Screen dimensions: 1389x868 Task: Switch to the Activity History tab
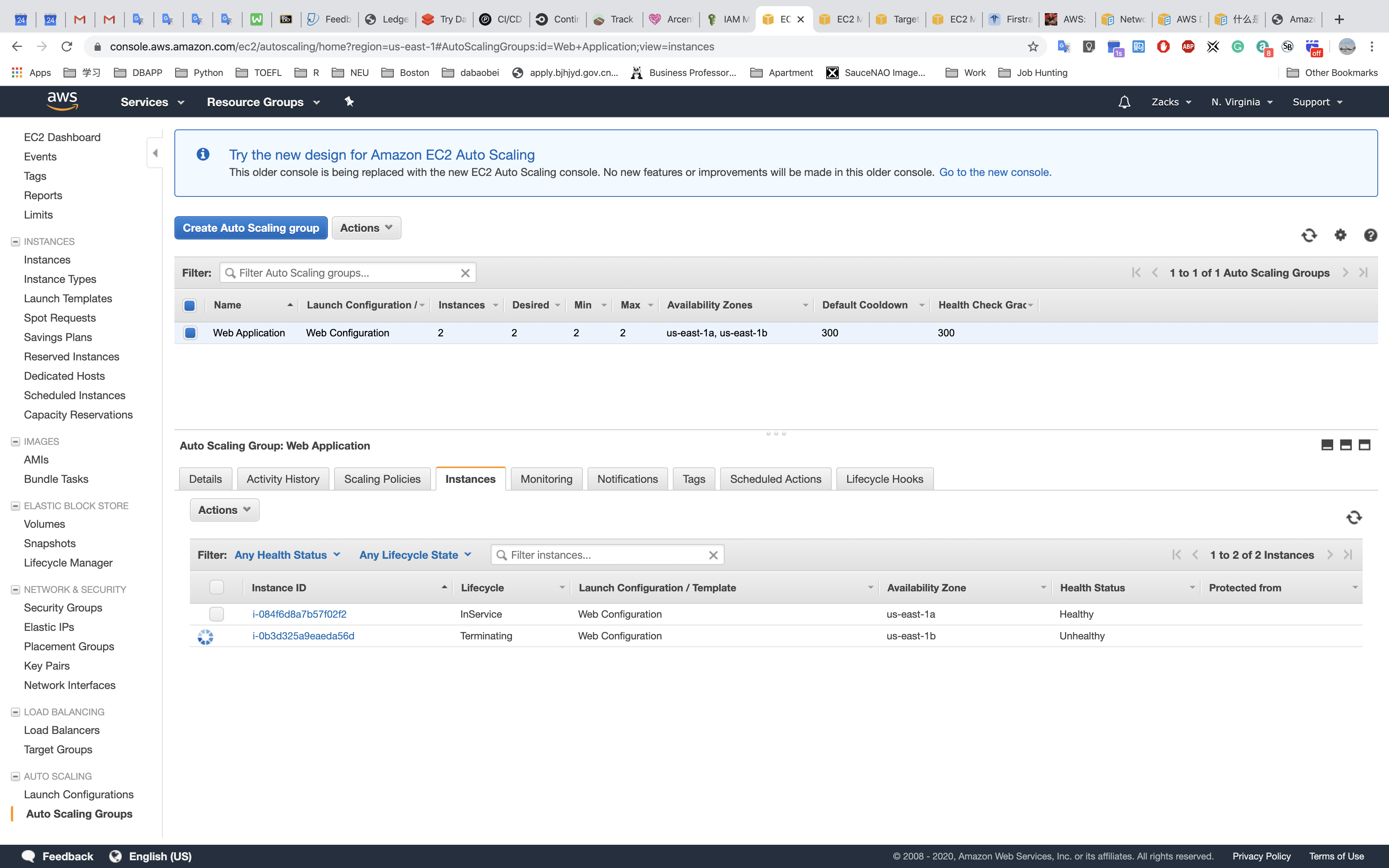click(283, 479)
